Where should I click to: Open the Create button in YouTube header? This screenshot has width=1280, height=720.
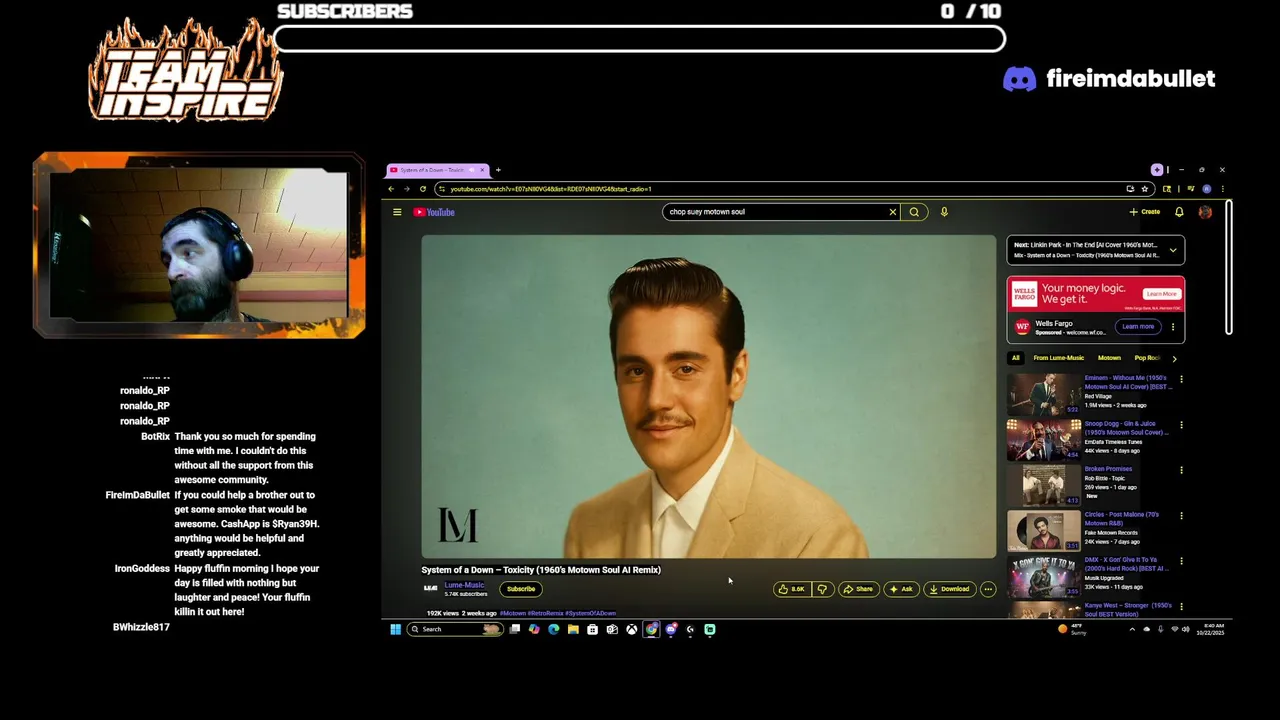click(1145, 212)
